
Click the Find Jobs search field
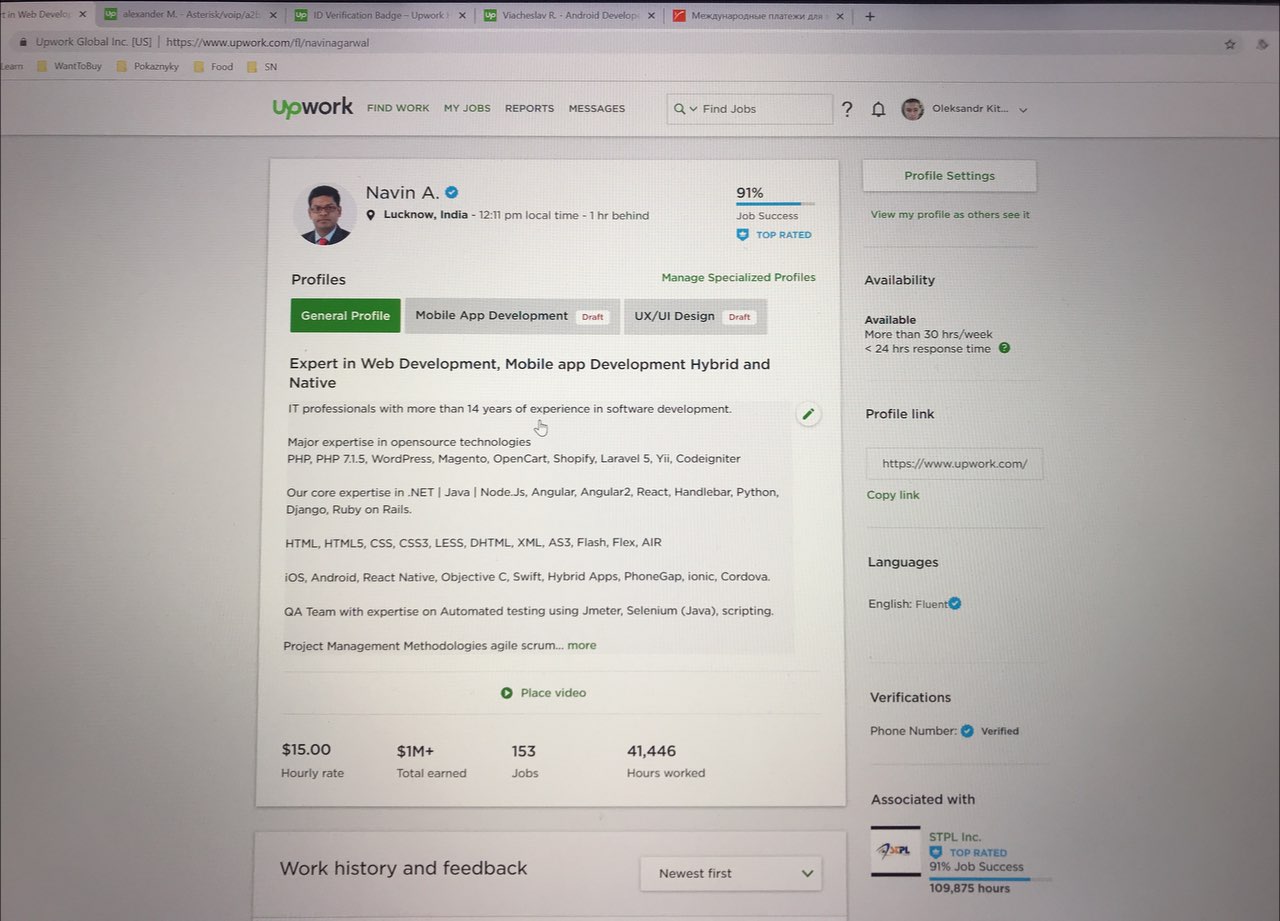[750, 109]
